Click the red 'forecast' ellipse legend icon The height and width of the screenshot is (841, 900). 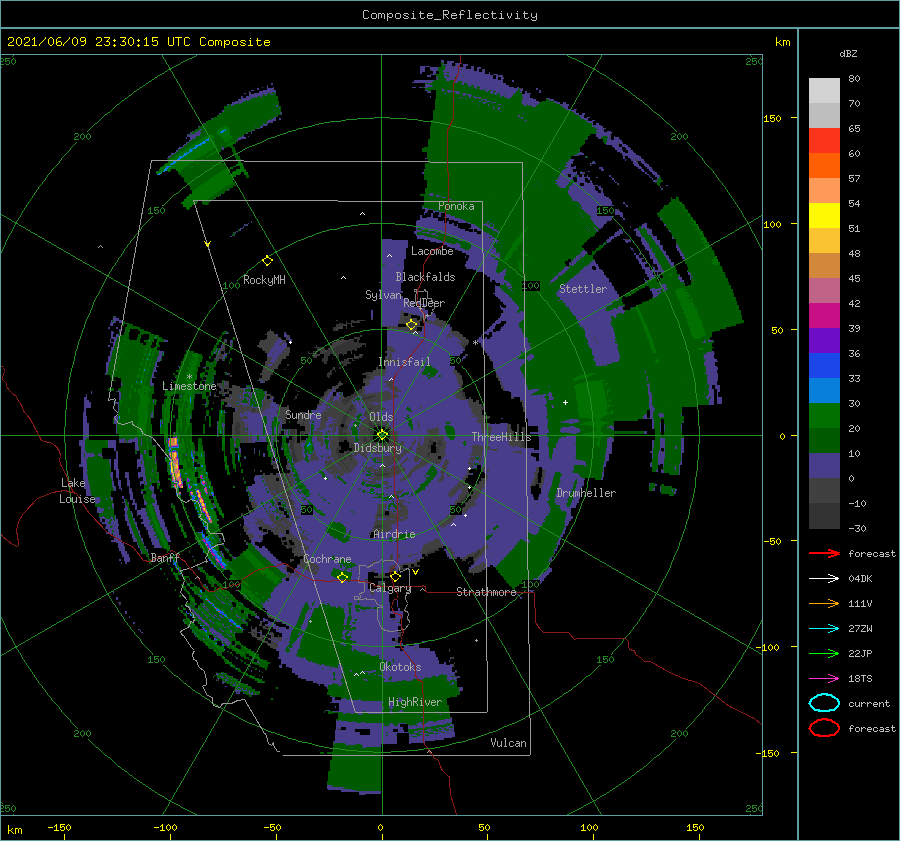click(x=824, y=728)
